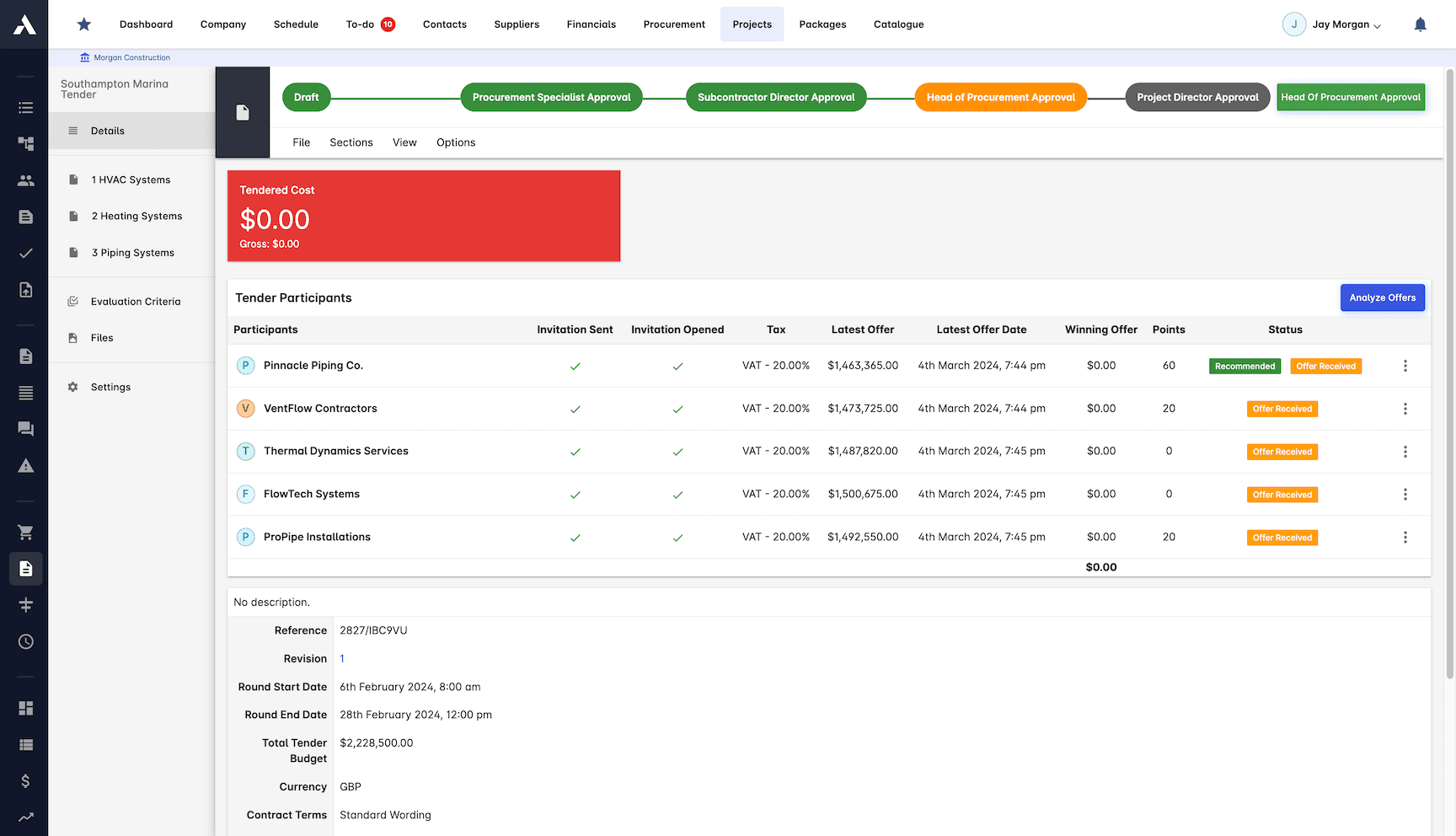
Task: Switch to the Projects tab
Action: [752, 24]
